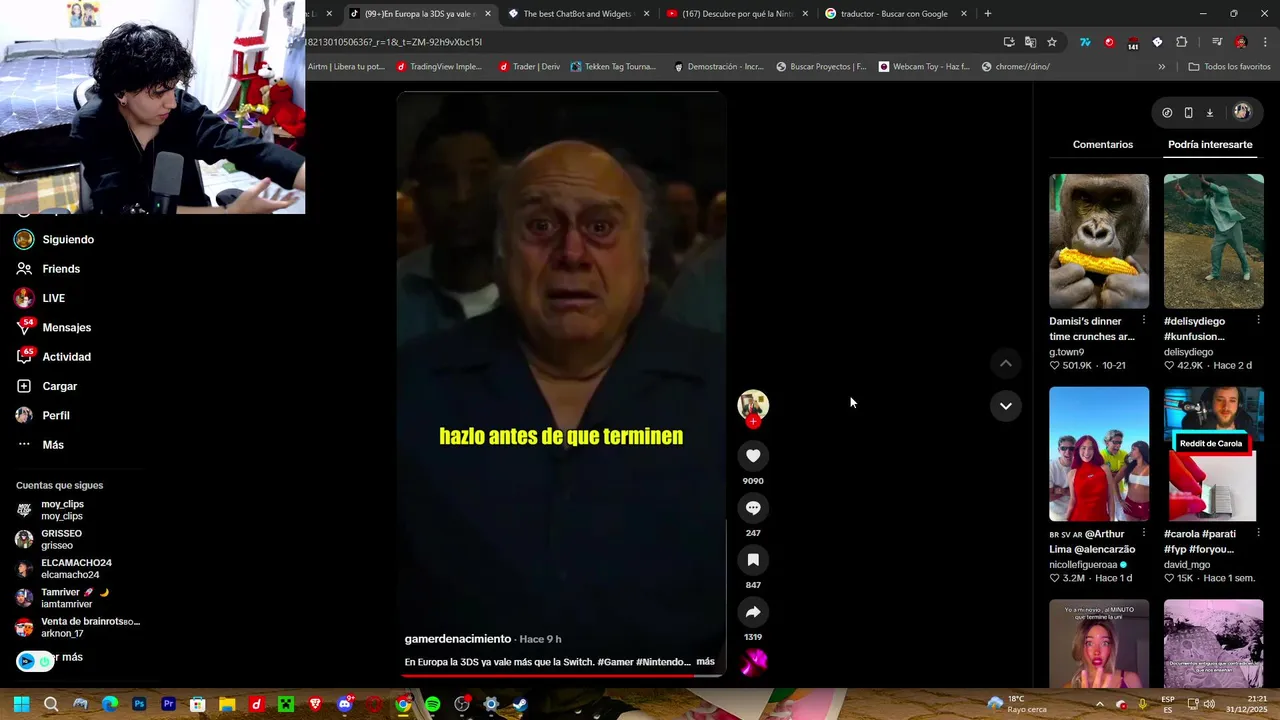Open comments via the speech bubble icon

coord(753,508)
